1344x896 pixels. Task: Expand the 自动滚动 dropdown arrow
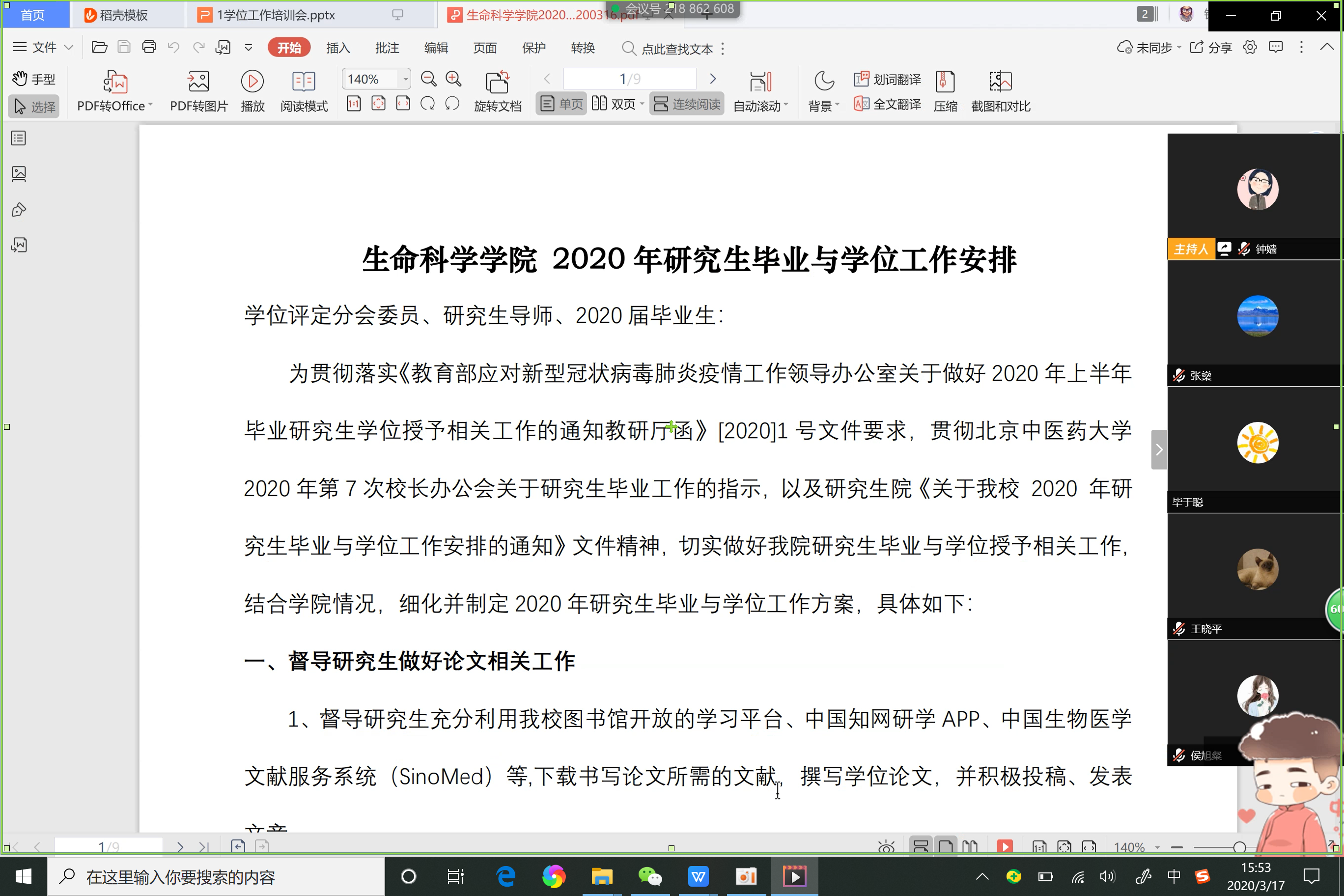787,105
